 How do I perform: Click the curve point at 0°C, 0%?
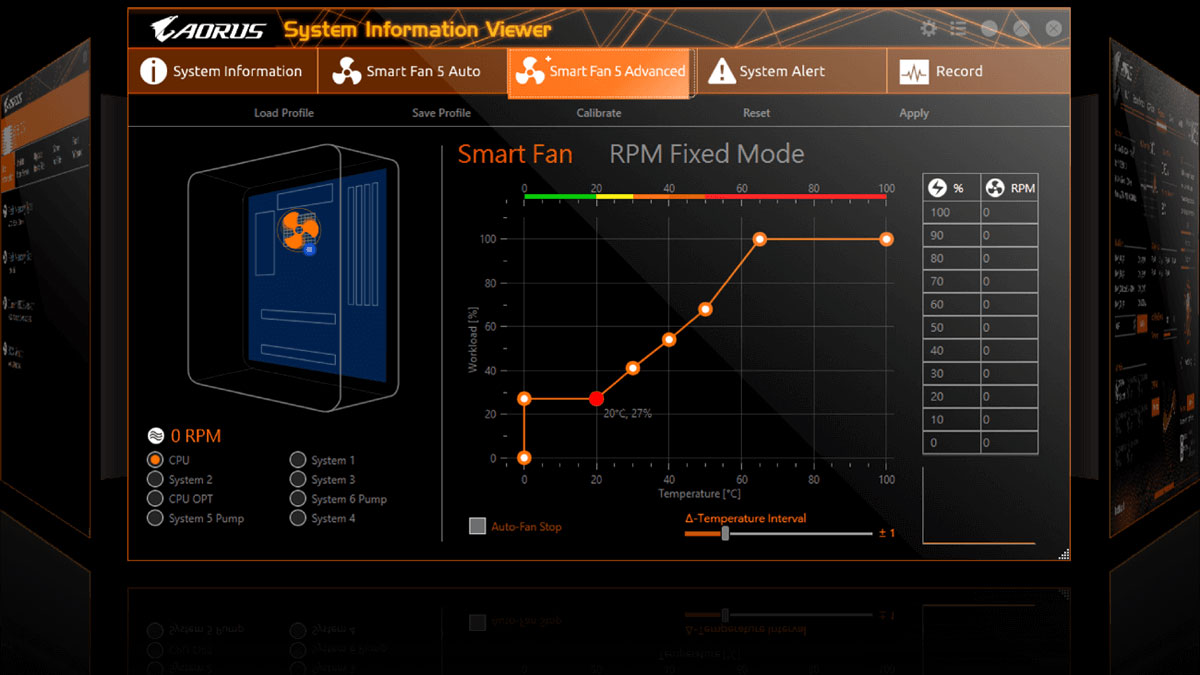click(524, 458)
